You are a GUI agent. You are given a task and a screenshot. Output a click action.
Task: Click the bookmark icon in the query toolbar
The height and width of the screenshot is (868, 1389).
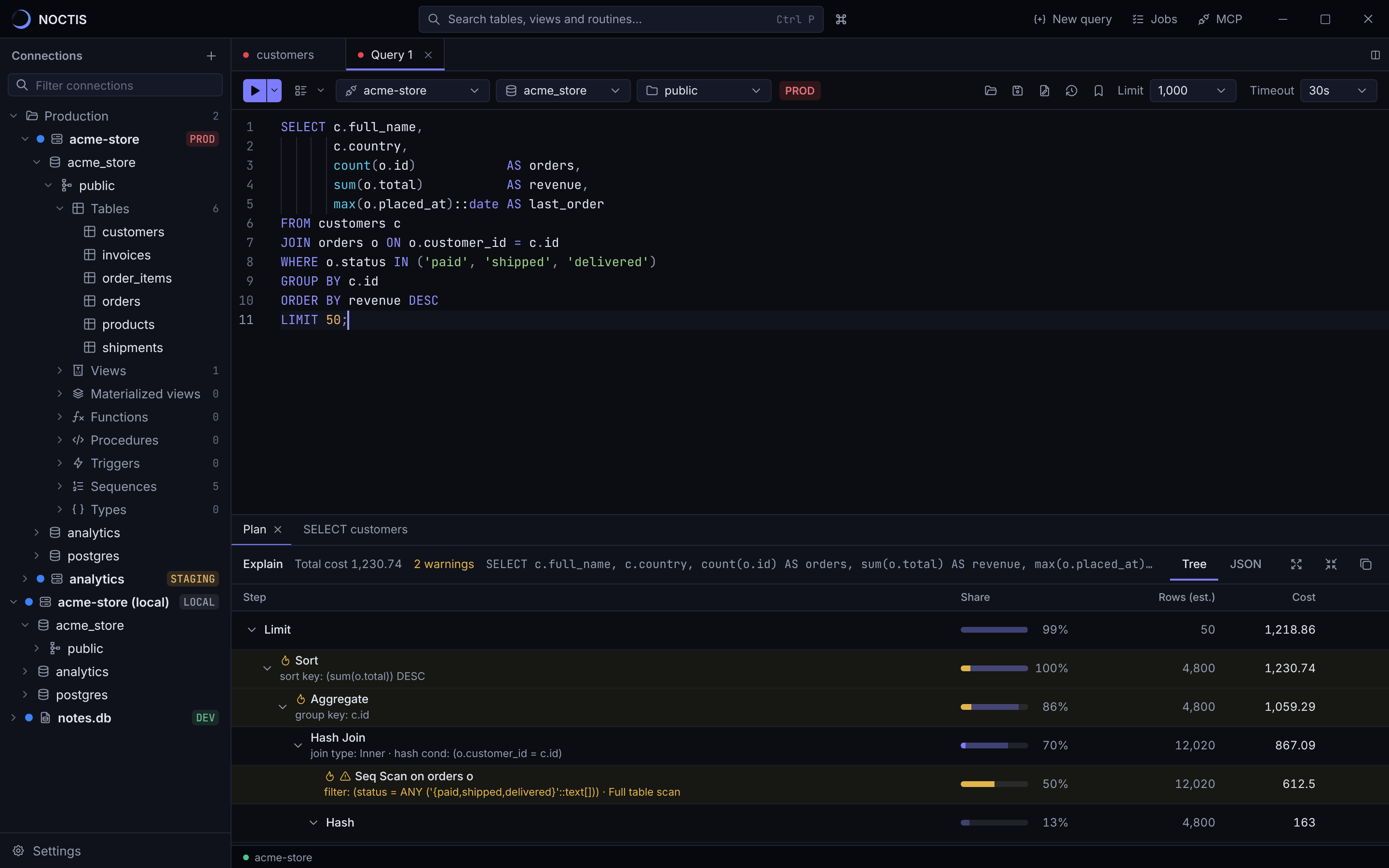click(1098, 91)
